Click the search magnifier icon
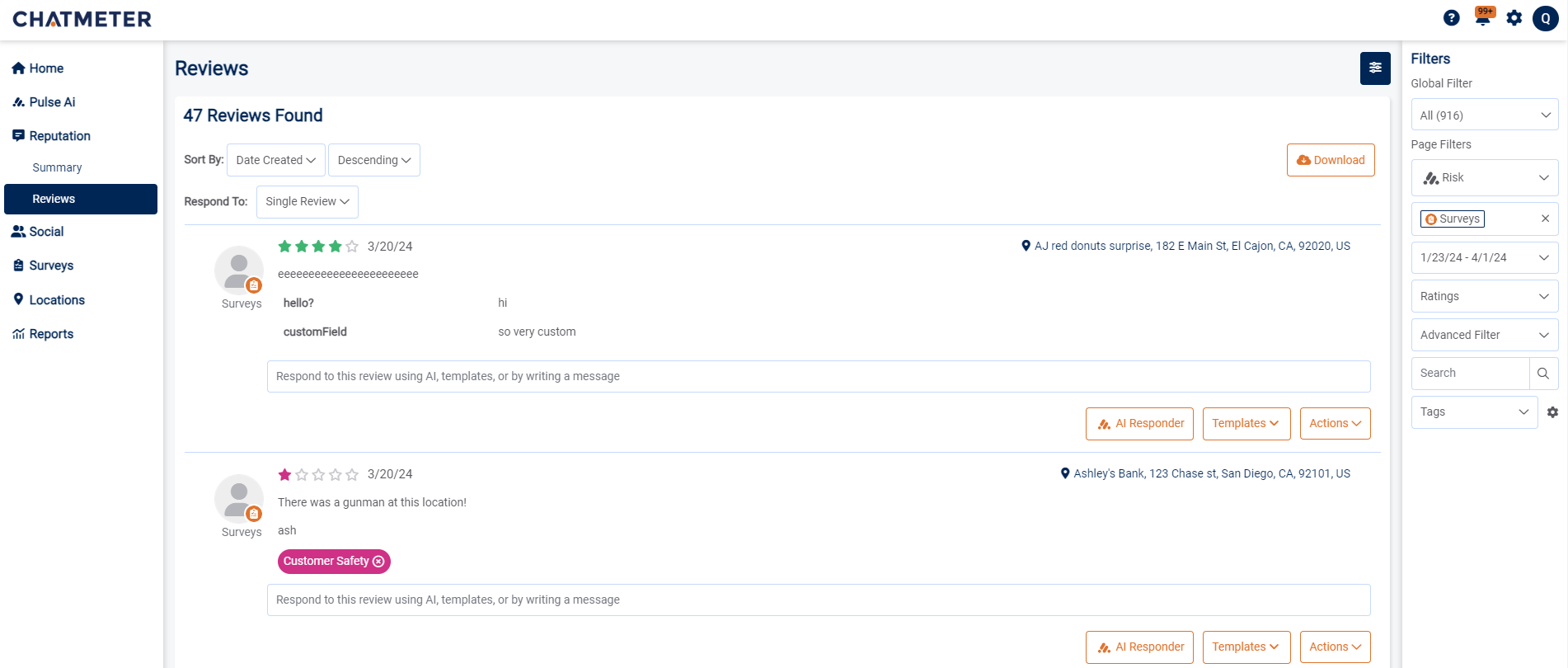This screenshot has width=1568, height=668. coord(1543,374)
